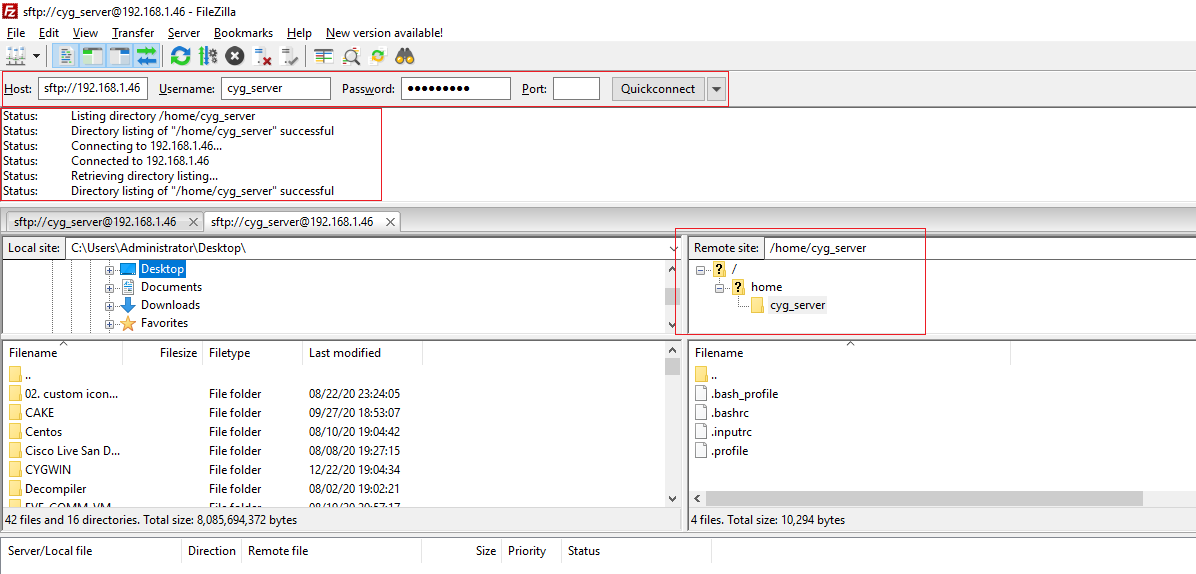Open the Edit menu
The height and width of the screenshot is (574, 1196).
coord(49,33)
